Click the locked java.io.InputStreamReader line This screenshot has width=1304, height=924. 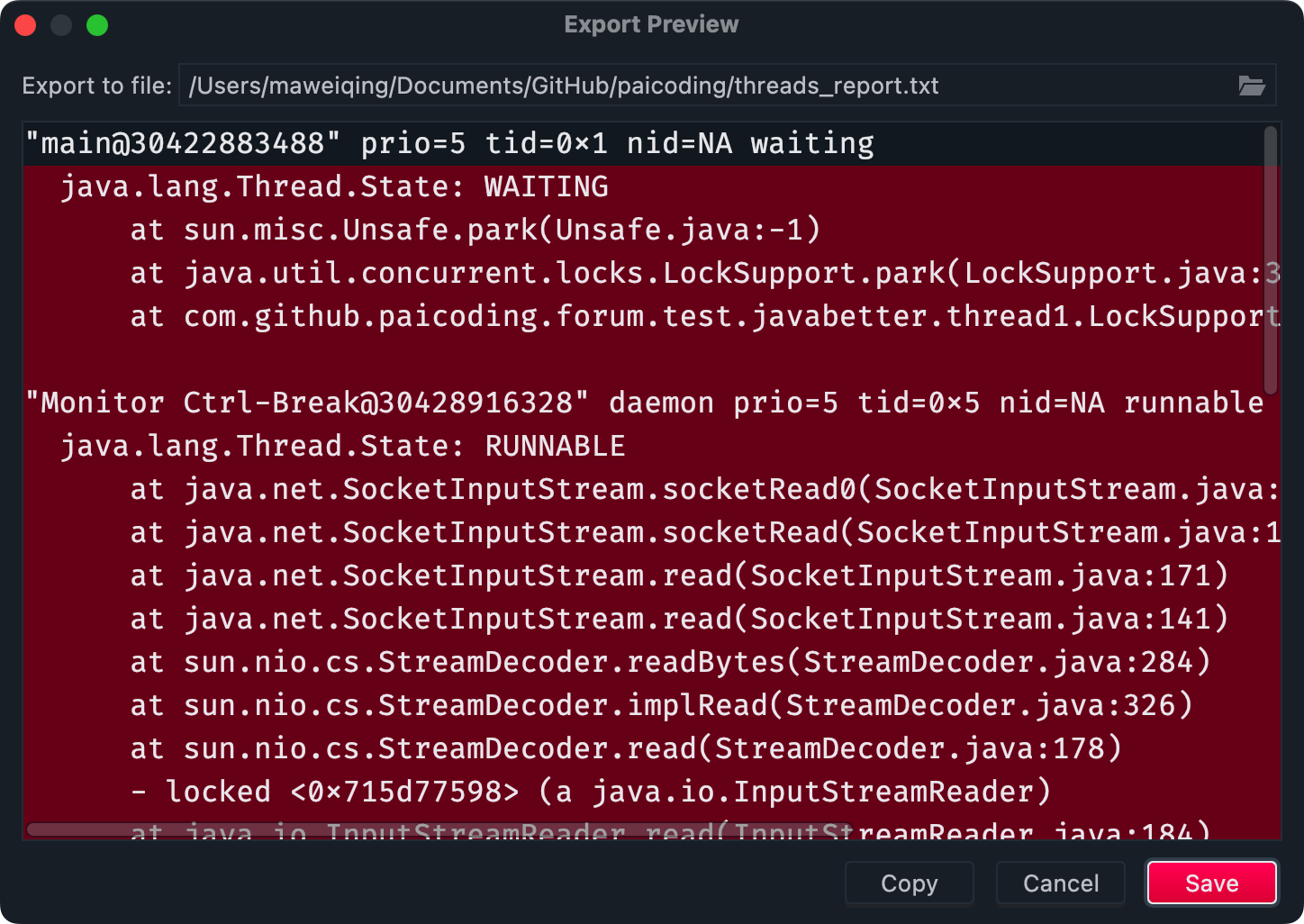[x=590, y=792]
